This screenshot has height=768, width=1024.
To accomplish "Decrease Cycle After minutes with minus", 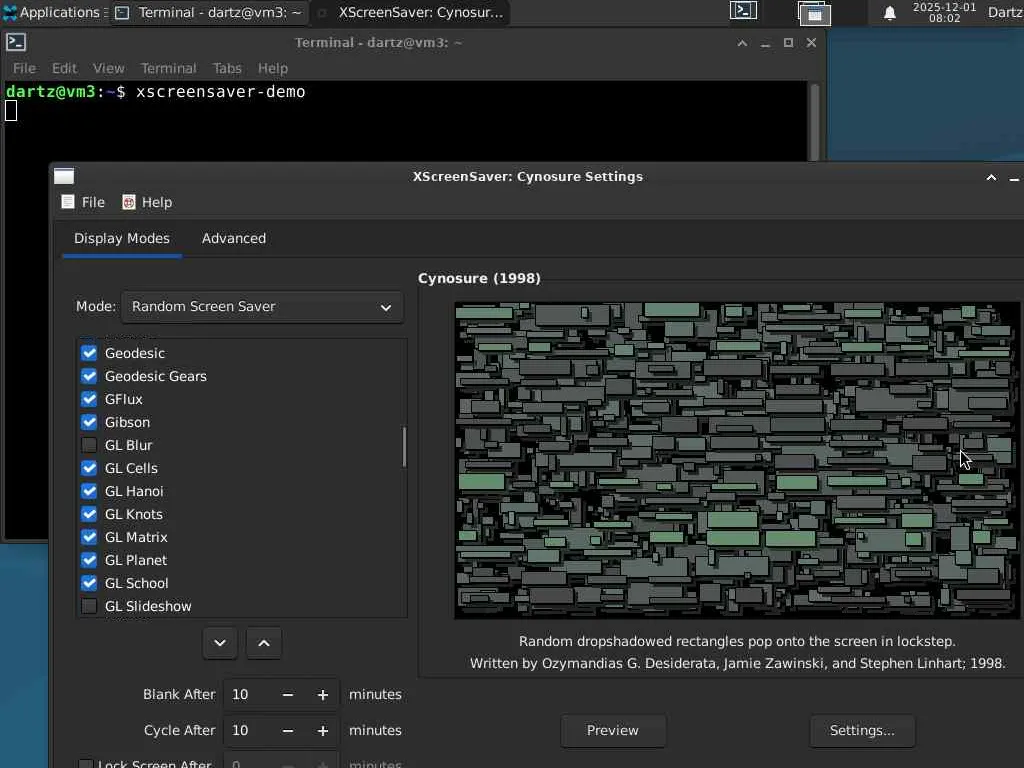I will [x=288, y=731].
